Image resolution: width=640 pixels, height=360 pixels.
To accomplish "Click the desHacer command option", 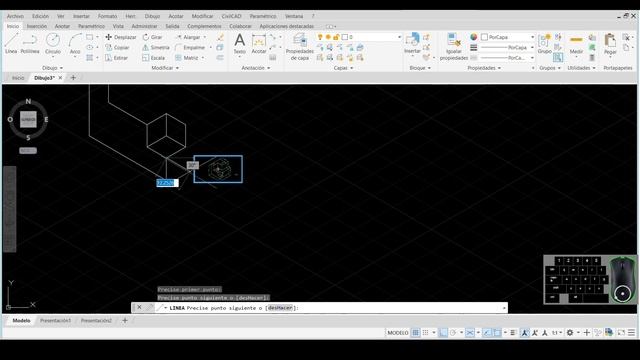I will pos(280,308).
